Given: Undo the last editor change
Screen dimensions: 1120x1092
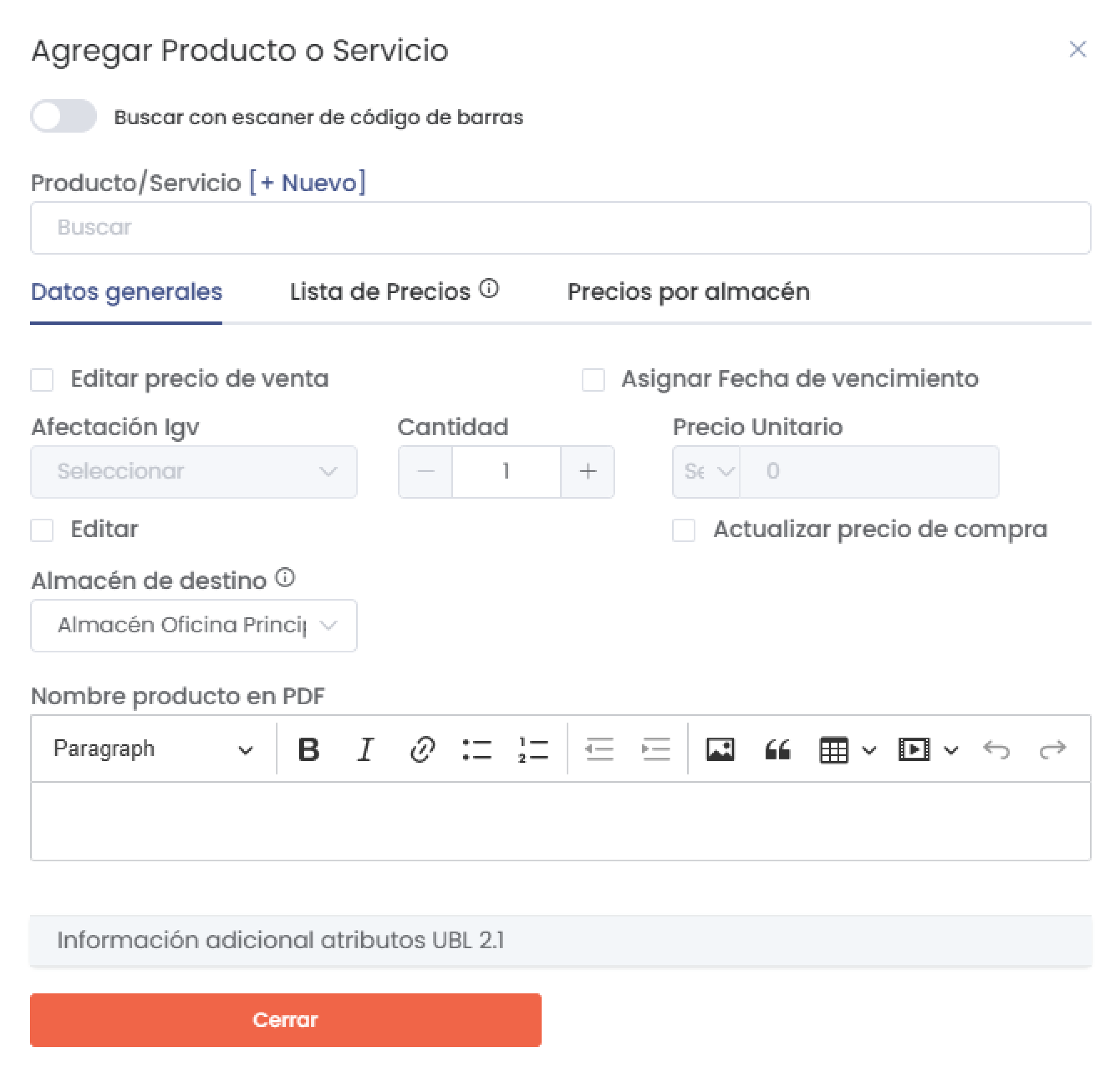Looking at the screenshot, I should pos(998,748).
